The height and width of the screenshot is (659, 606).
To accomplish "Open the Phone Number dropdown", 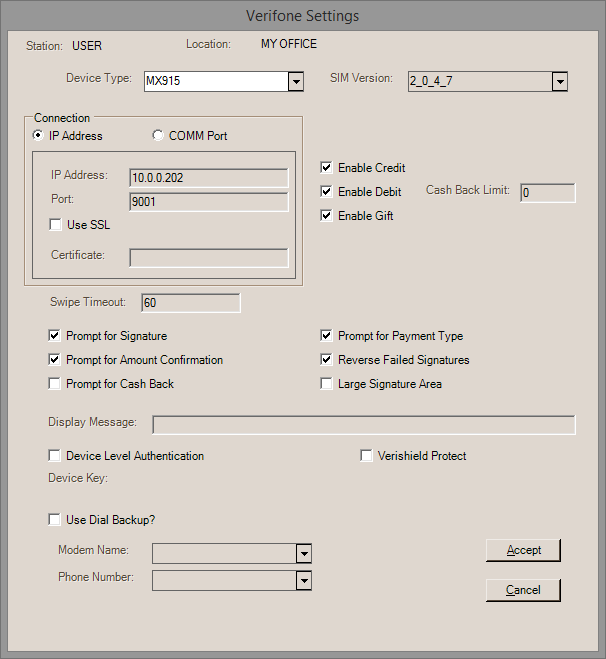I will coord(303,581).
